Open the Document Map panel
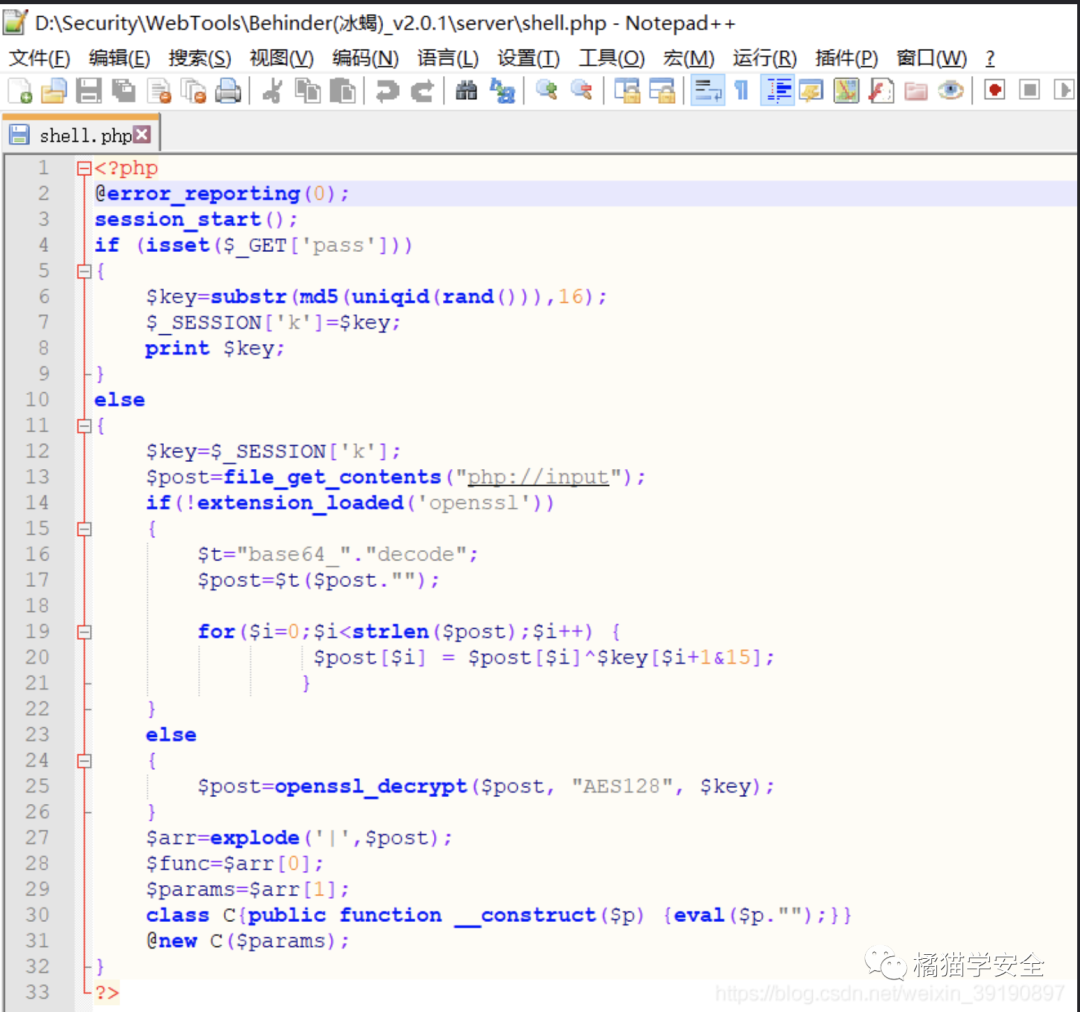Viewport: 1080px width, 1012px height. (846, 91)
